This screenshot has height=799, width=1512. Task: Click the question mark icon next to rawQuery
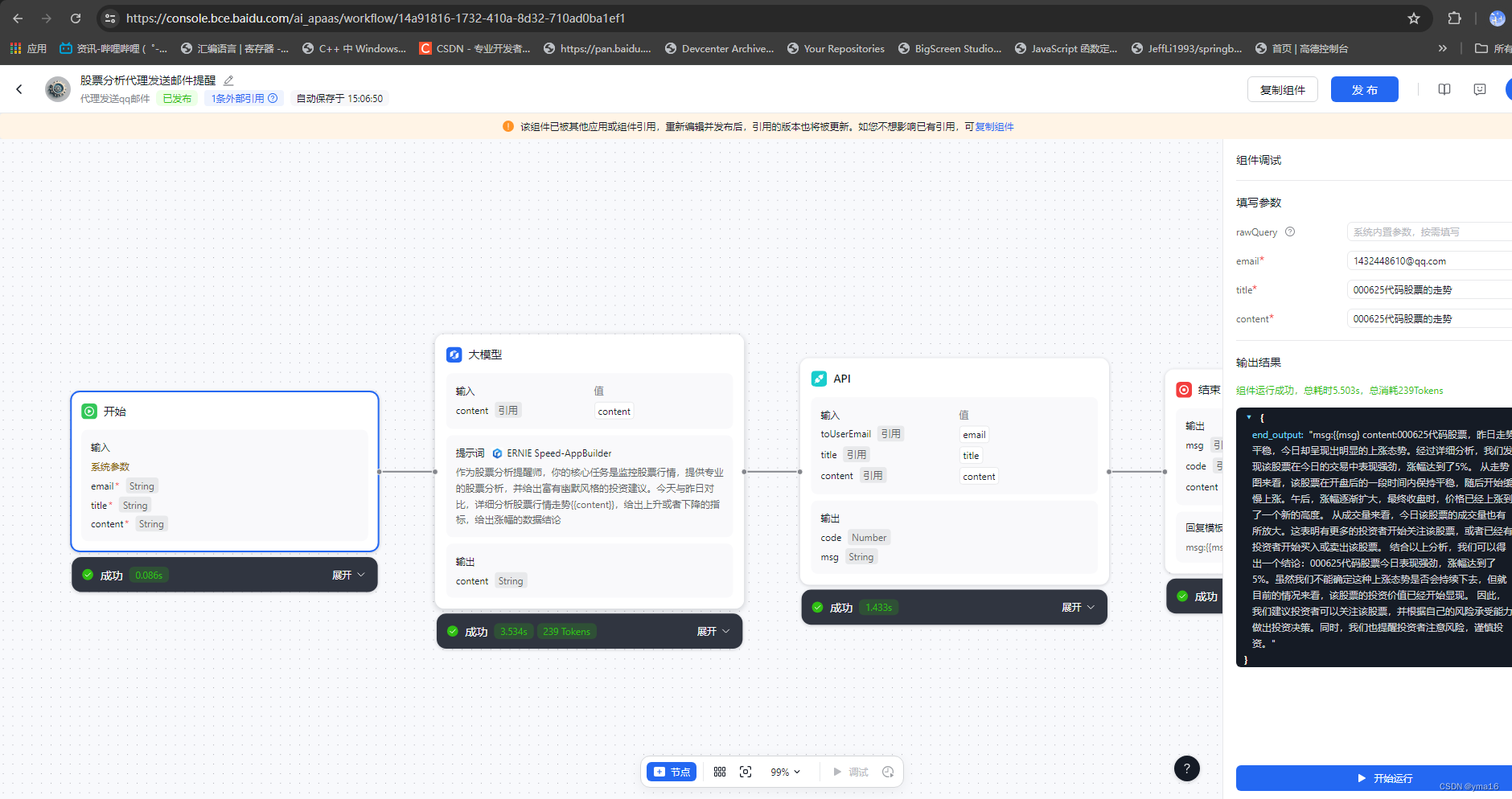pyautogui.click(x=1292, y=232)
